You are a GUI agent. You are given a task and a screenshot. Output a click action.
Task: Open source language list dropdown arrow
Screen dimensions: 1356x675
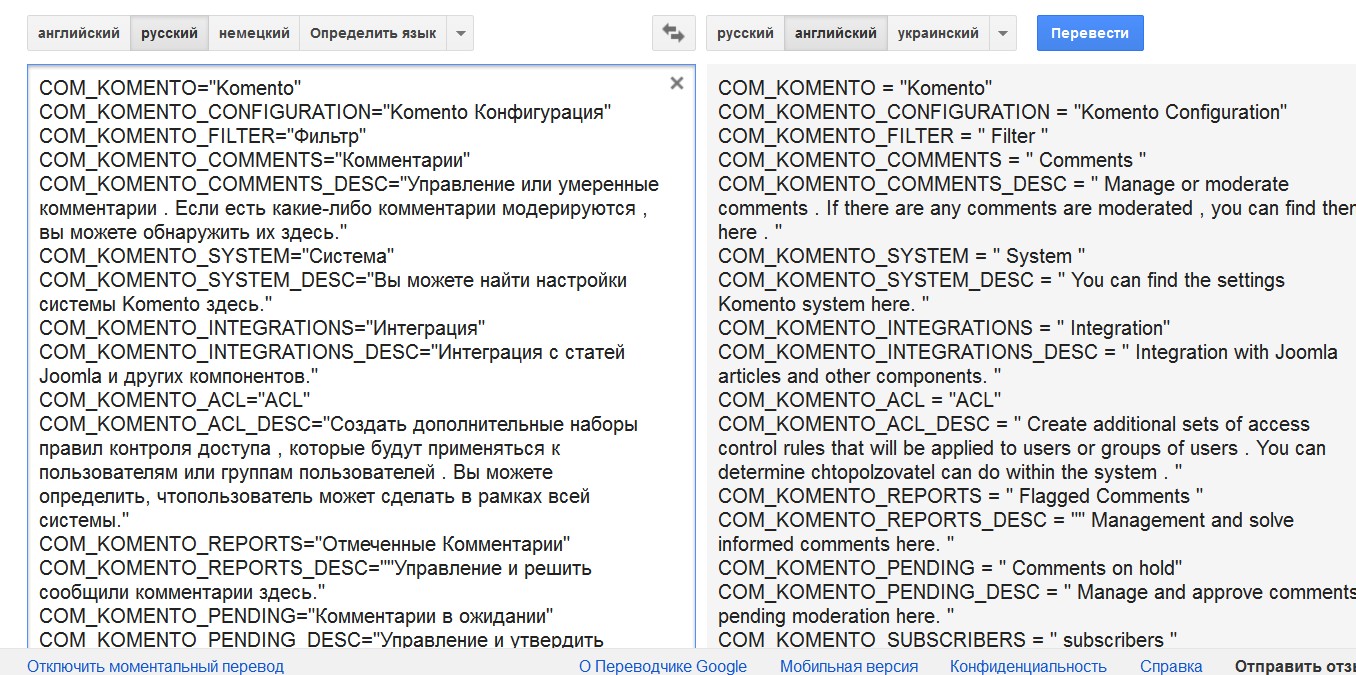pyautogui.click(x=460, y=33)
